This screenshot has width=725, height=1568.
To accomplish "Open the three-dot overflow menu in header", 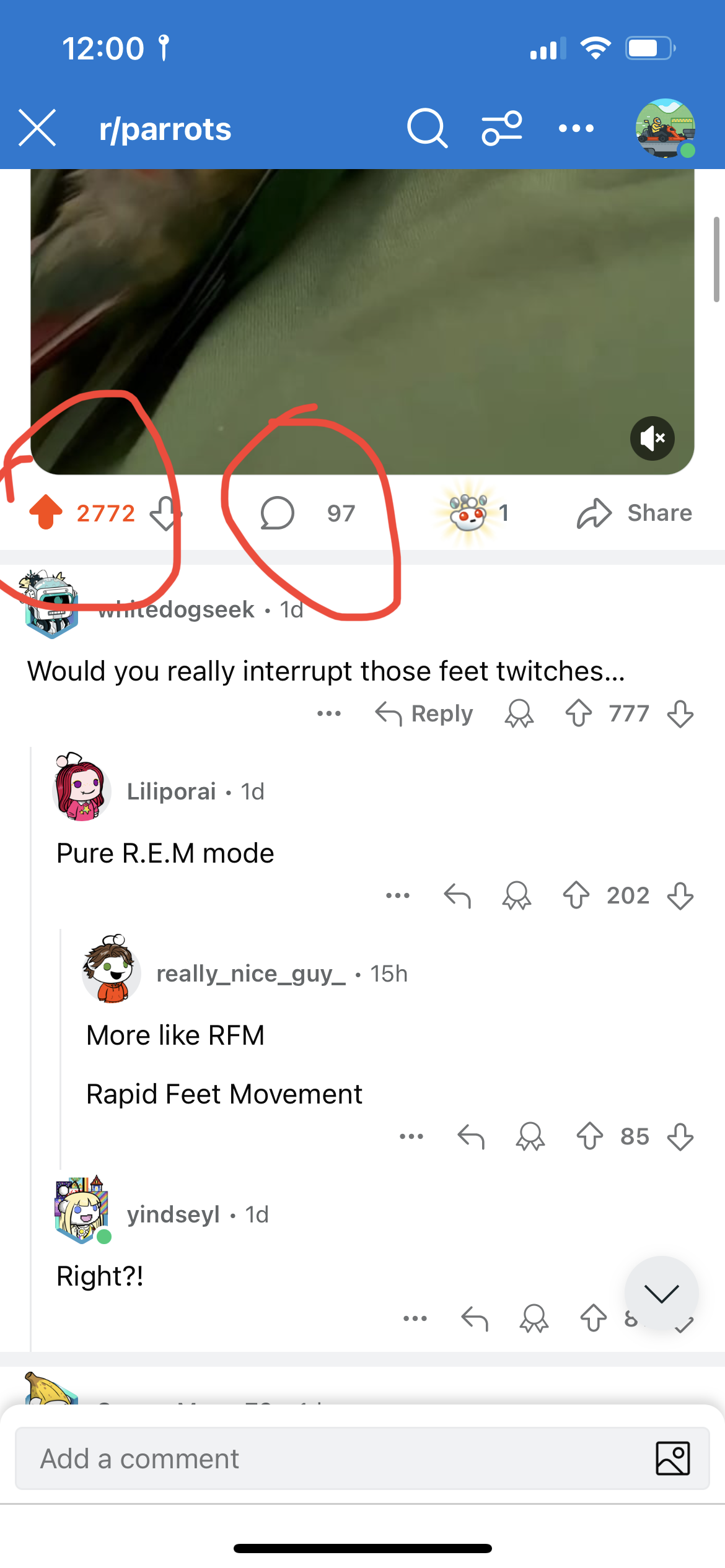I will (x=576, y=129).
